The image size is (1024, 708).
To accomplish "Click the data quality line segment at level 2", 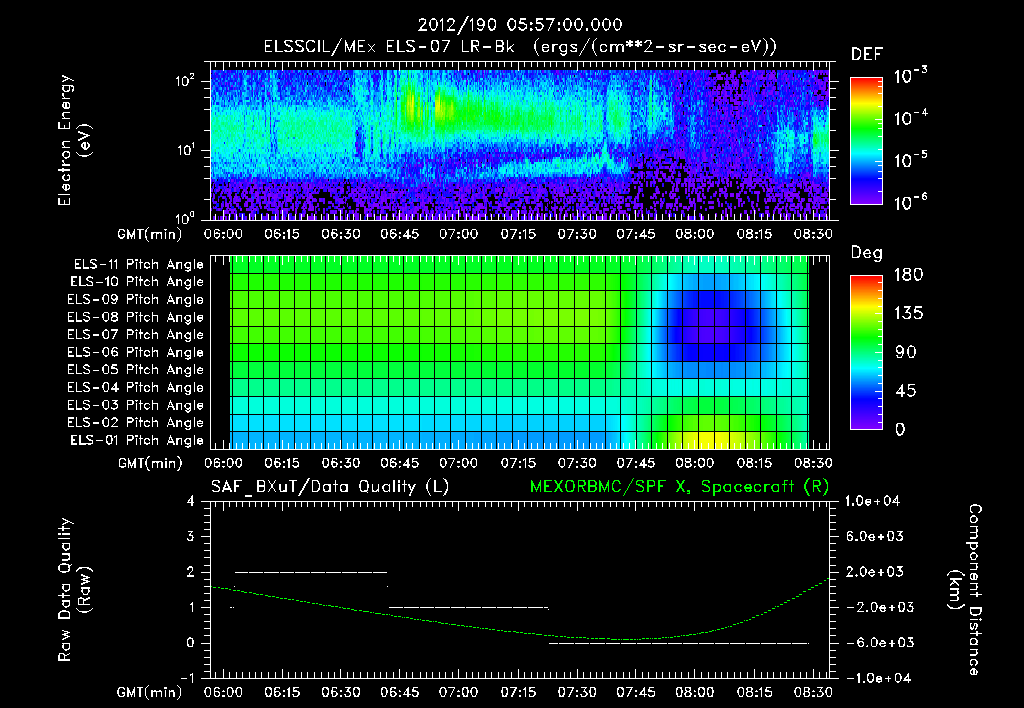I will click(311, 572).
